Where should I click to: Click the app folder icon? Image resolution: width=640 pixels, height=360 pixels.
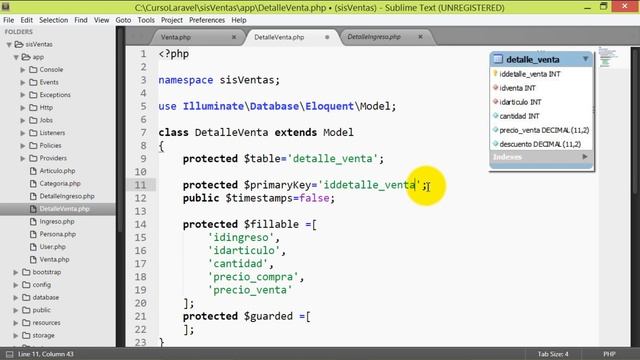tap(26, 57)
